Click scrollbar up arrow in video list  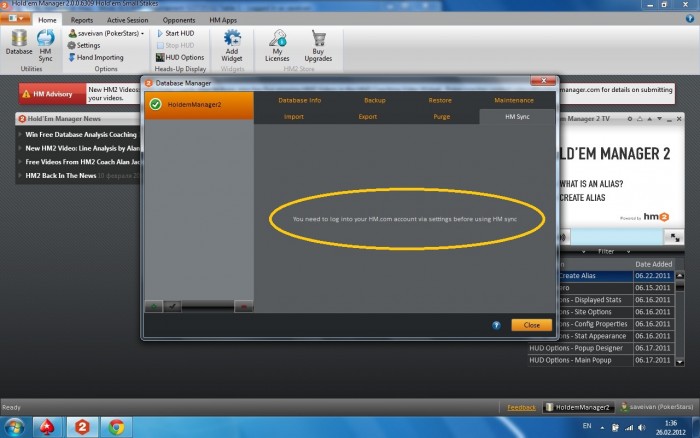[679, 276]
